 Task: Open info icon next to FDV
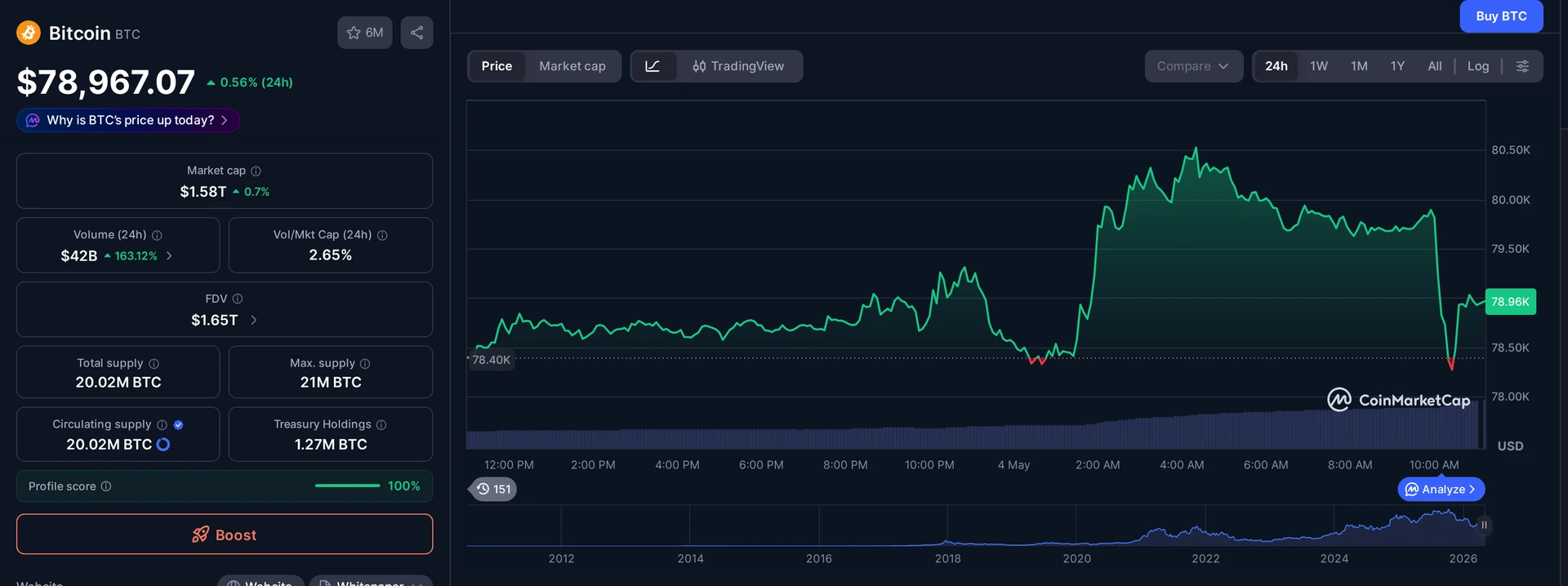[x=238, y=299]
